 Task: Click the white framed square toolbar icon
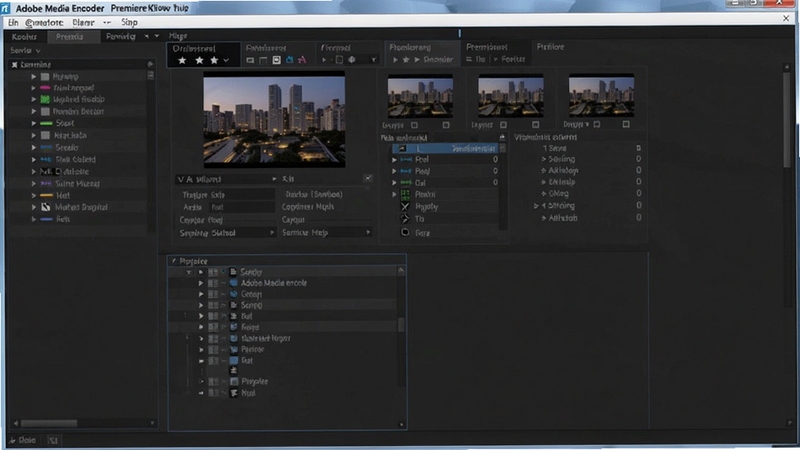tap(276, 60)
